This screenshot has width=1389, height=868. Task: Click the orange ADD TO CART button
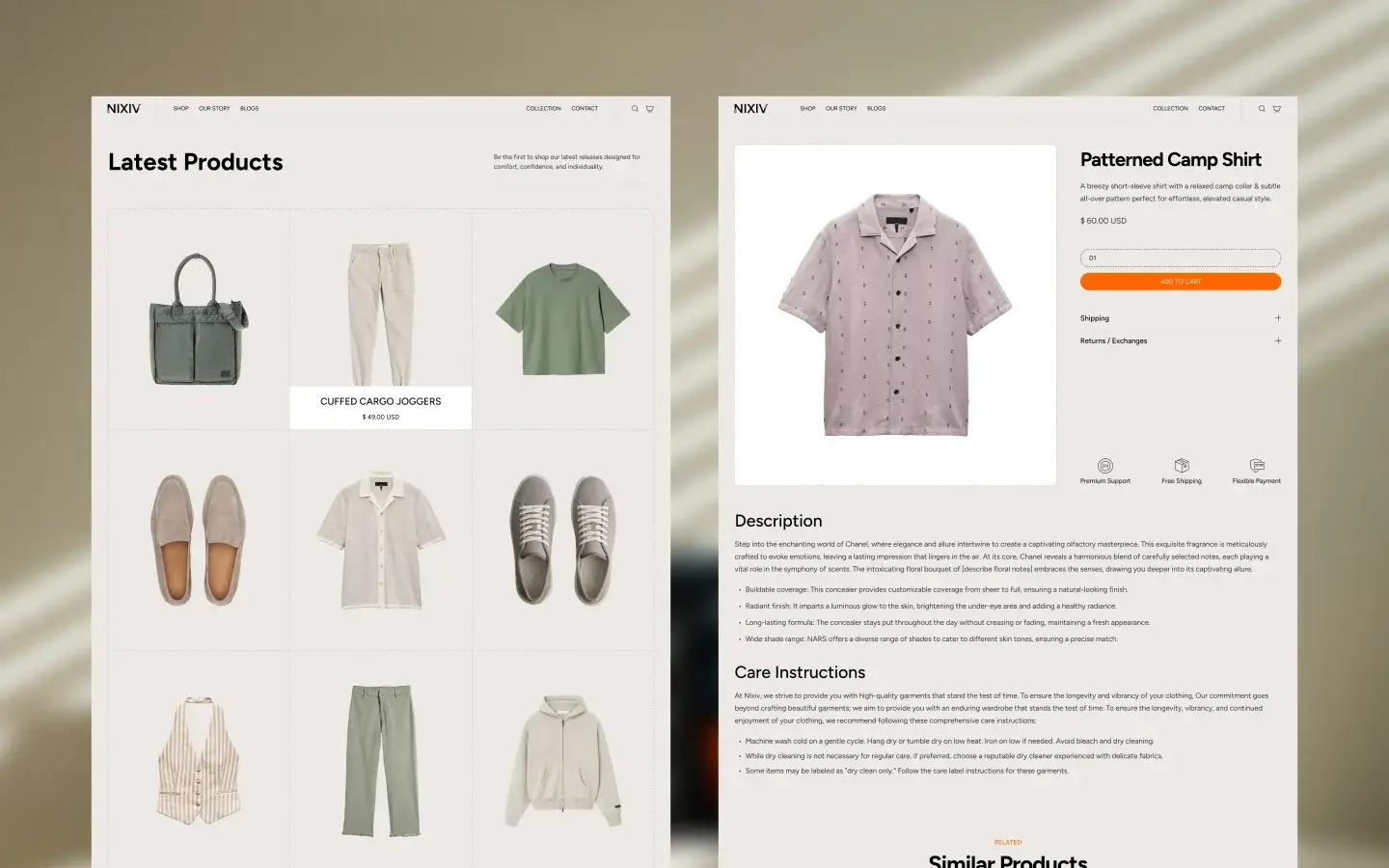(x=1181, y=282)
